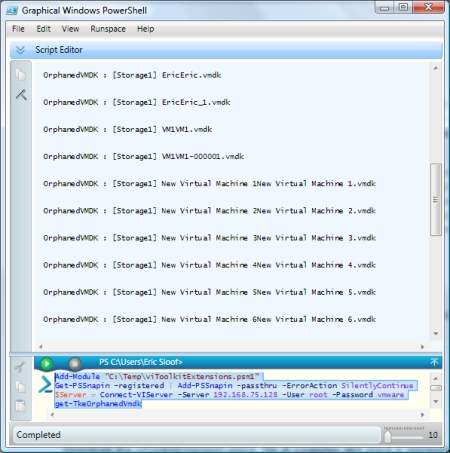Open the Help menu
Viewport: 450px width, 453px height.
click(146, 29)
